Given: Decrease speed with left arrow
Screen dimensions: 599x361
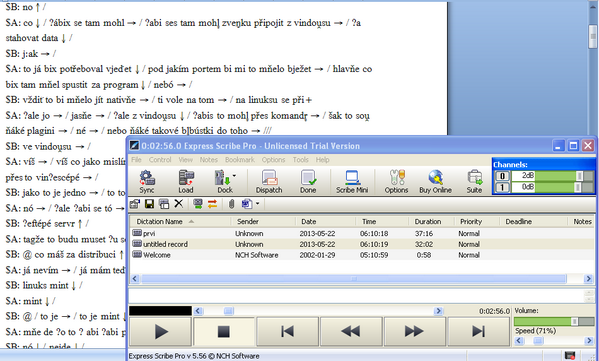Looking at the screenshot, I should click(518, 340).
